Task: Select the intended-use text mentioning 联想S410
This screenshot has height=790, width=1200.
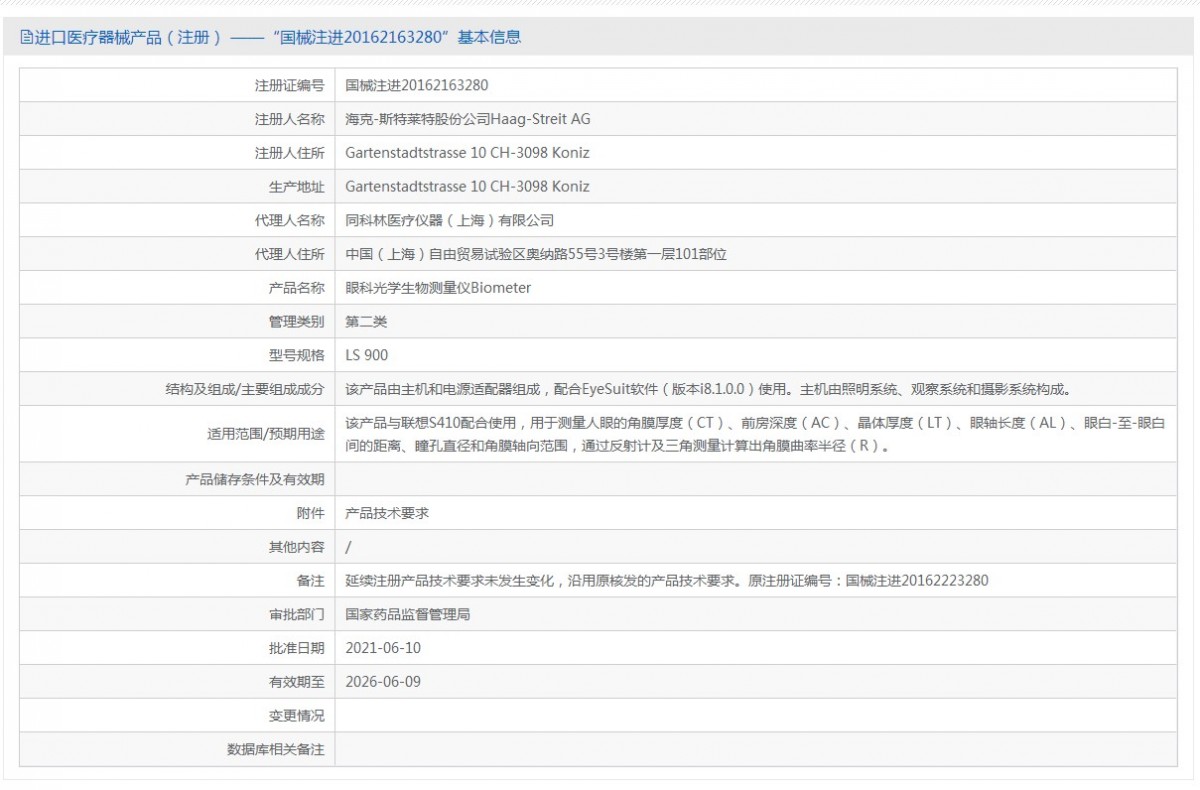Action: pos(755,434)
